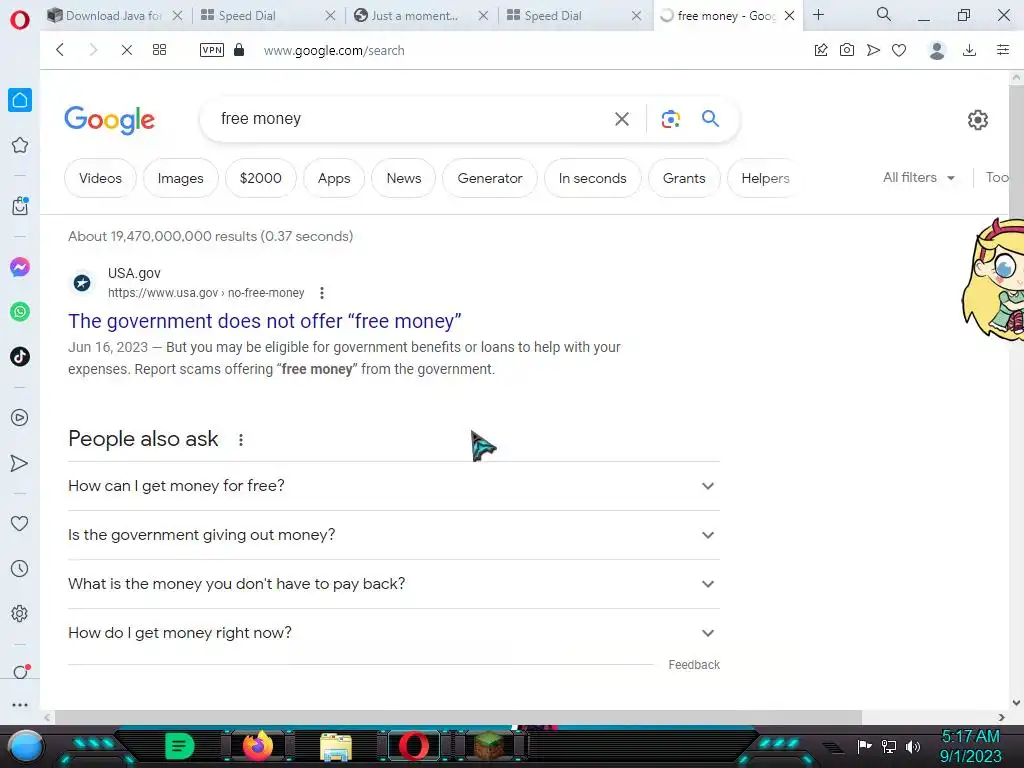1024x768 pixels.
Task: Clear the Google search box
Action: (622, 119)
